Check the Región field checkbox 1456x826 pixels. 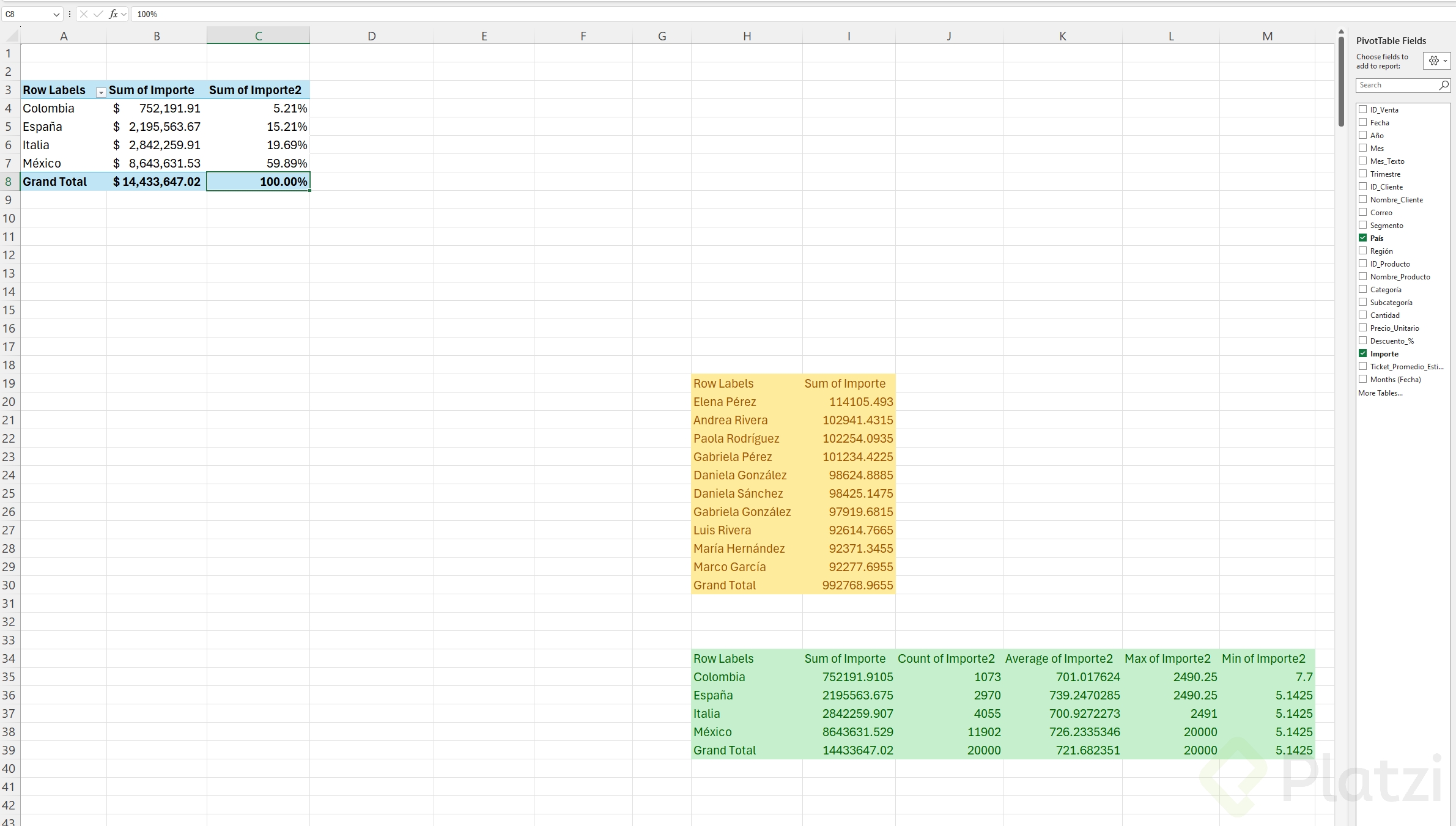(x=1362, y=251)
